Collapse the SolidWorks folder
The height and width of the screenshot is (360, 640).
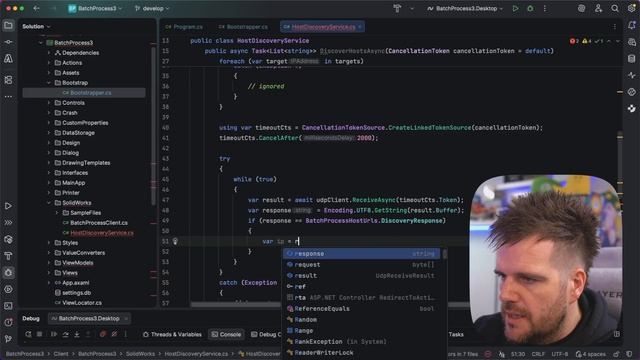[x=49, y=203]
